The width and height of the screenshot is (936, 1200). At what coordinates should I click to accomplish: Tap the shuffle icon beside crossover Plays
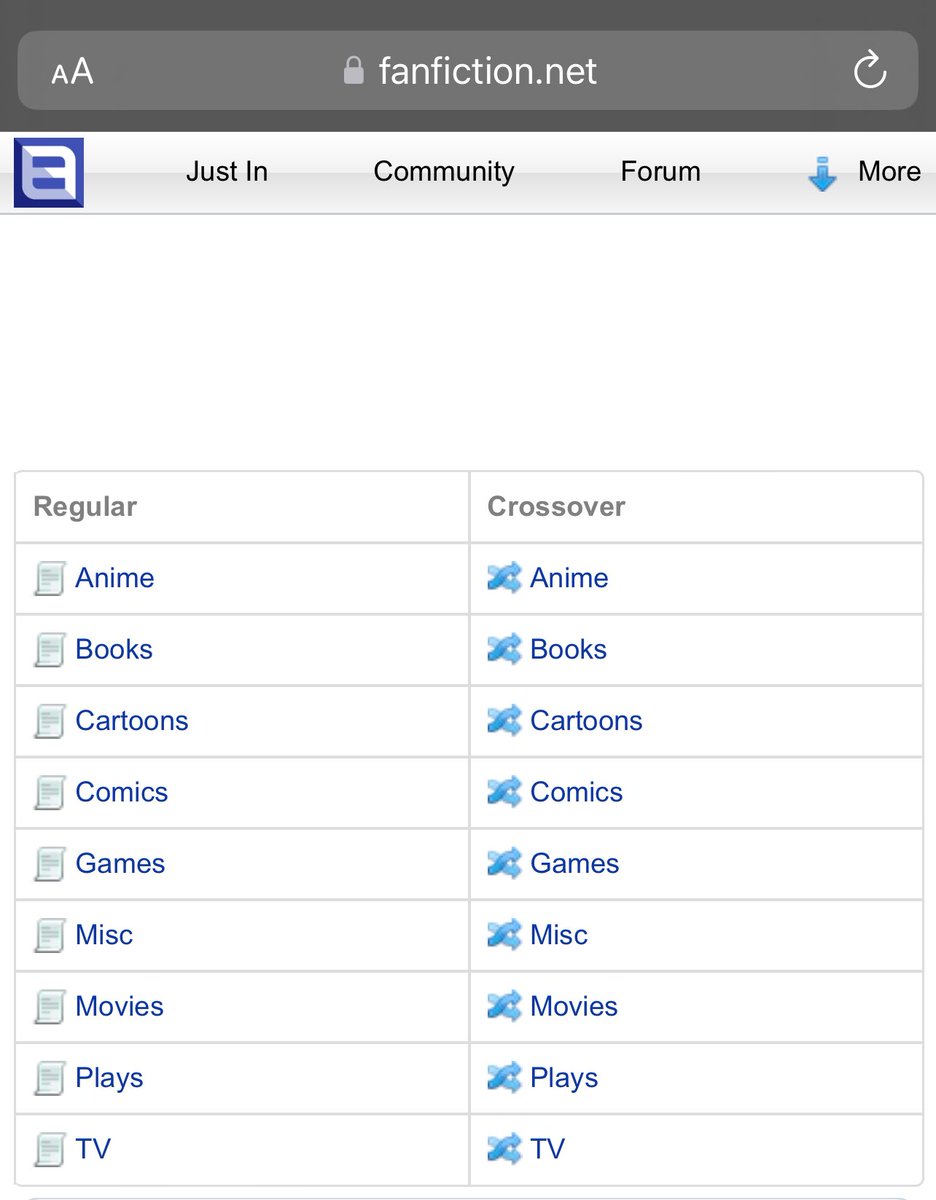pos(504,1078)
